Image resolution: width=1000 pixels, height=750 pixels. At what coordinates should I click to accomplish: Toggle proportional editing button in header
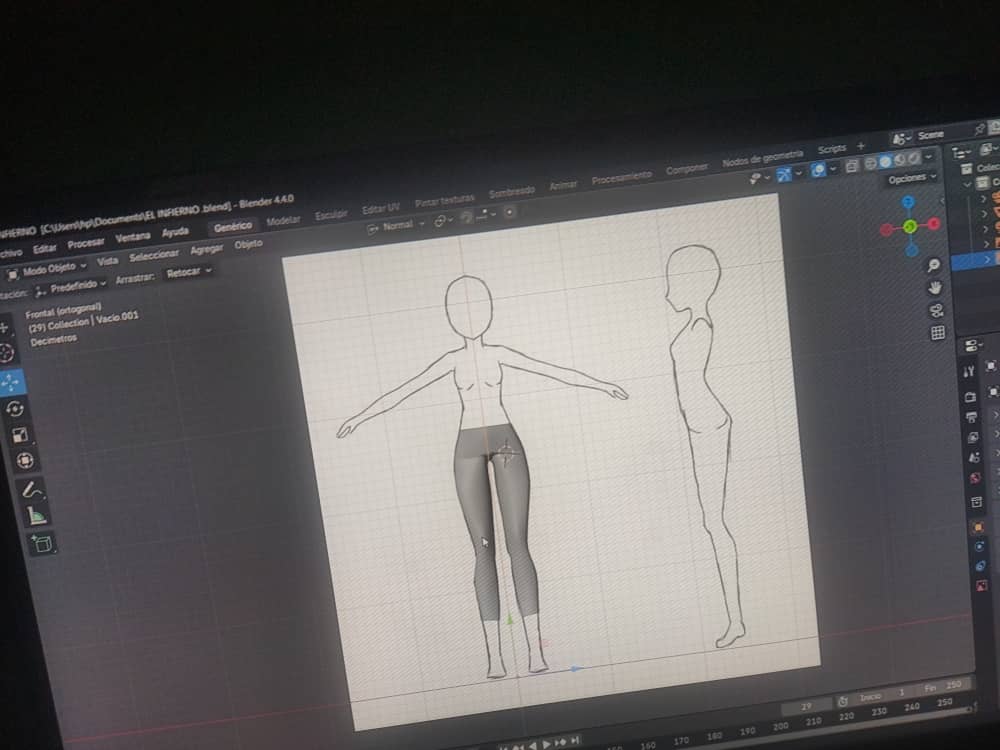[509, 212]
